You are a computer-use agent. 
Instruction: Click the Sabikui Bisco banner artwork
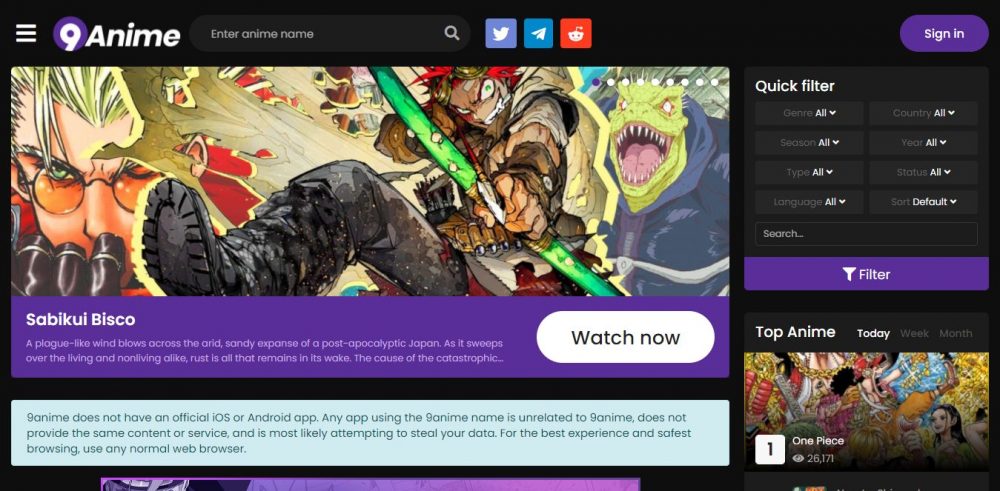click(370, 181)
